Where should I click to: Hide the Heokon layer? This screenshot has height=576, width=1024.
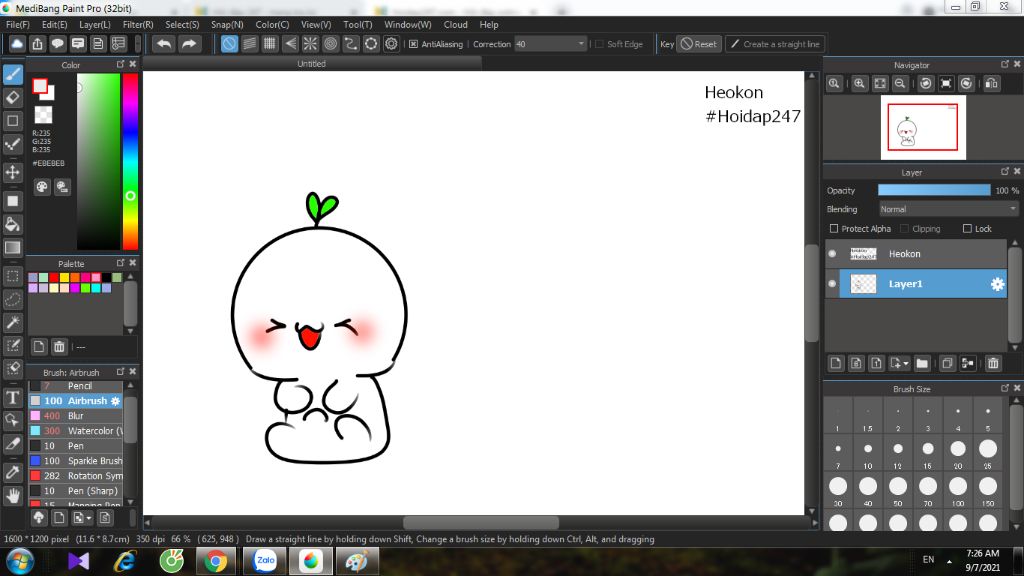click(x=832, y=253)
